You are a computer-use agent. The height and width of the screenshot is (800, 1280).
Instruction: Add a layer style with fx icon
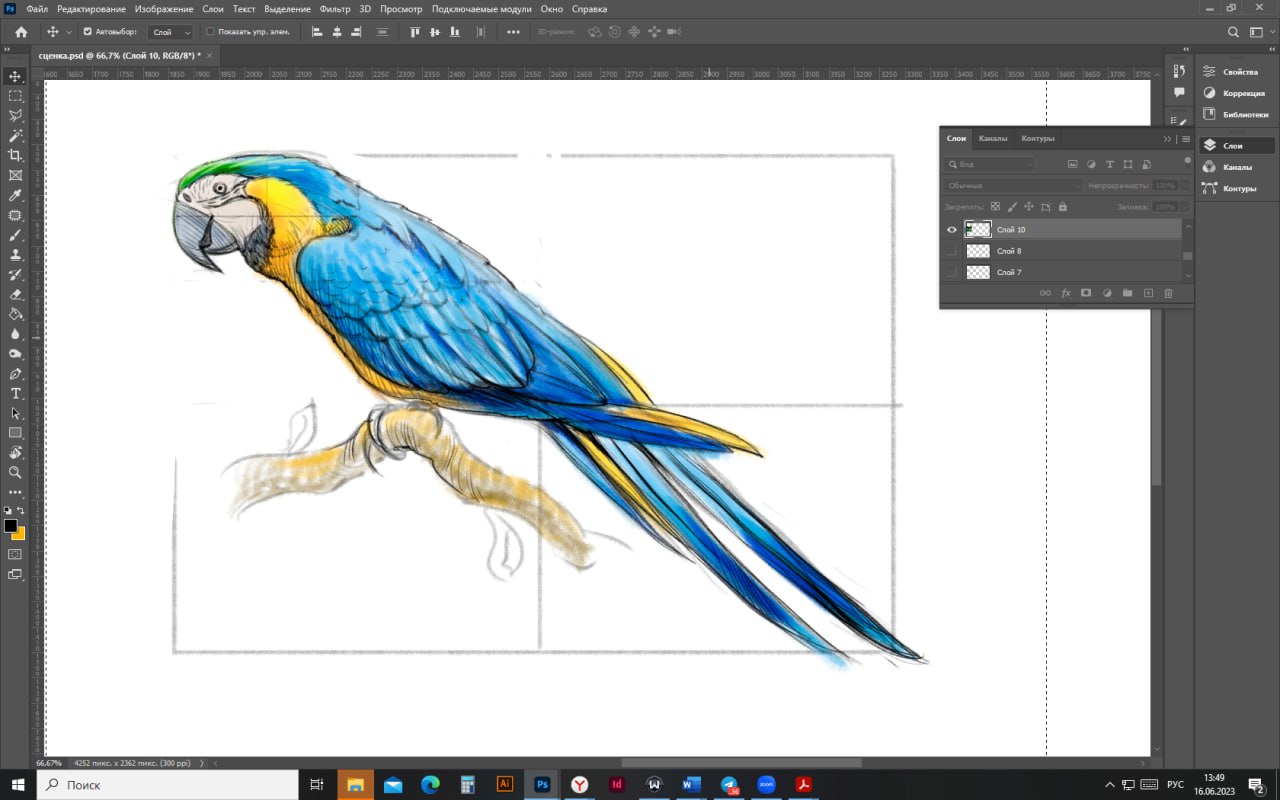pyautogui.click(x=1066, y=293)
